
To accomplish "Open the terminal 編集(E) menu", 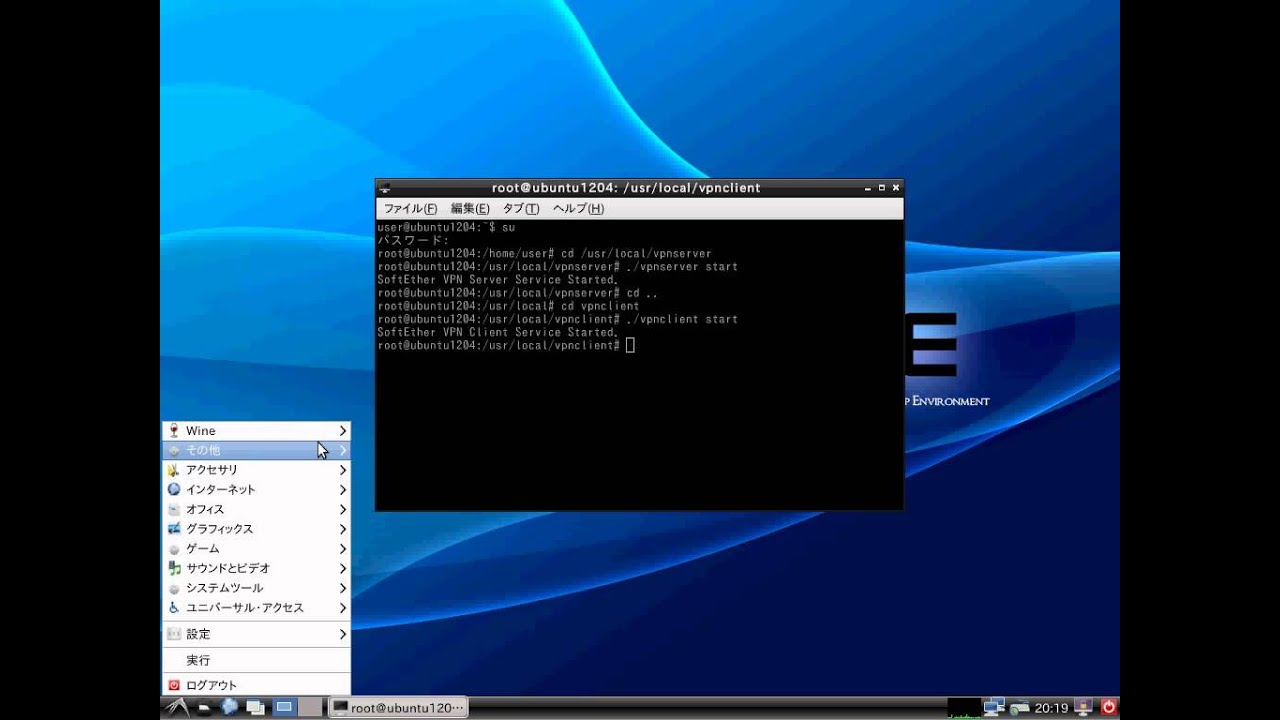I will (470, 209).
